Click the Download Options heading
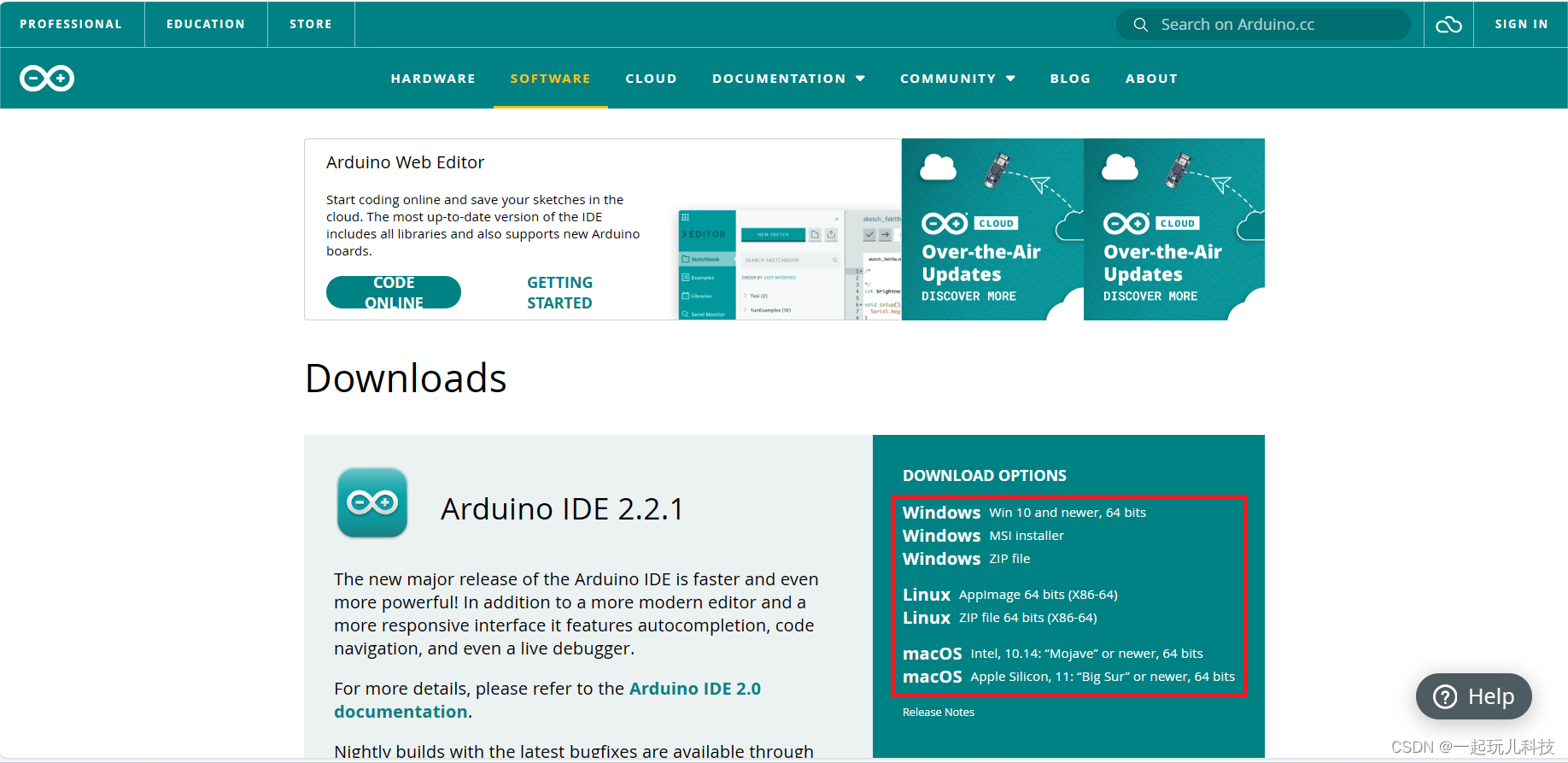1568x763 pixels. tap(984, 476)
